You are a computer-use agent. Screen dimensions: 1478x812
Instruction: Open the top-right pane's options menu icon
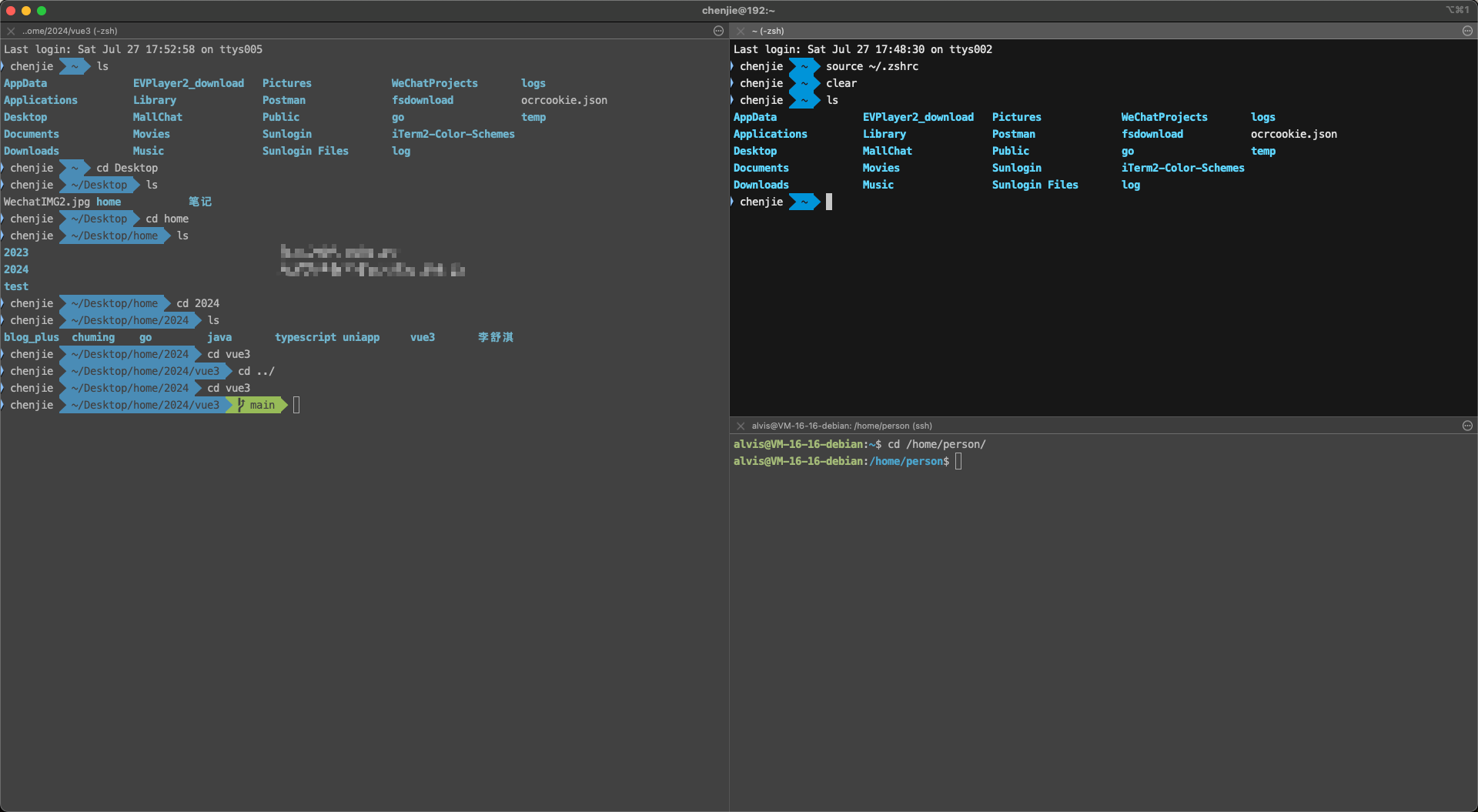point(1467,31)
